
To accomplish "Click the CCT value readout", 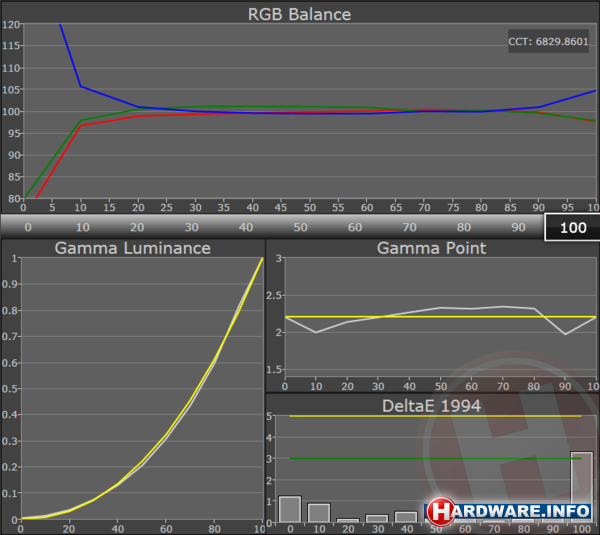I will [x=549, y=45].
